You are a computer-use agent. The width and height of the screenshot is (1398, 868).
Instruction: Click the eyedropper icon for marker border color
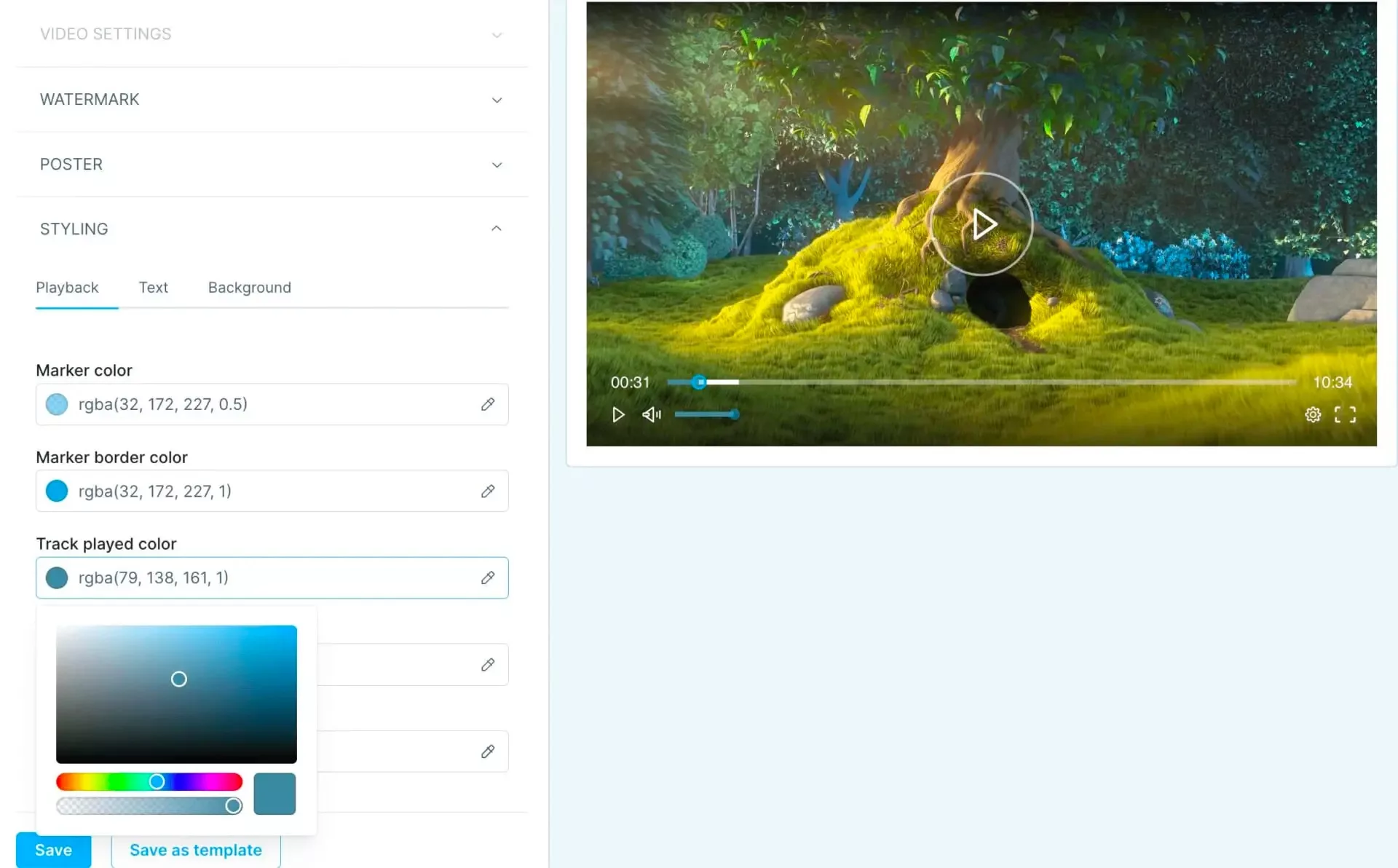click(488, 491)
